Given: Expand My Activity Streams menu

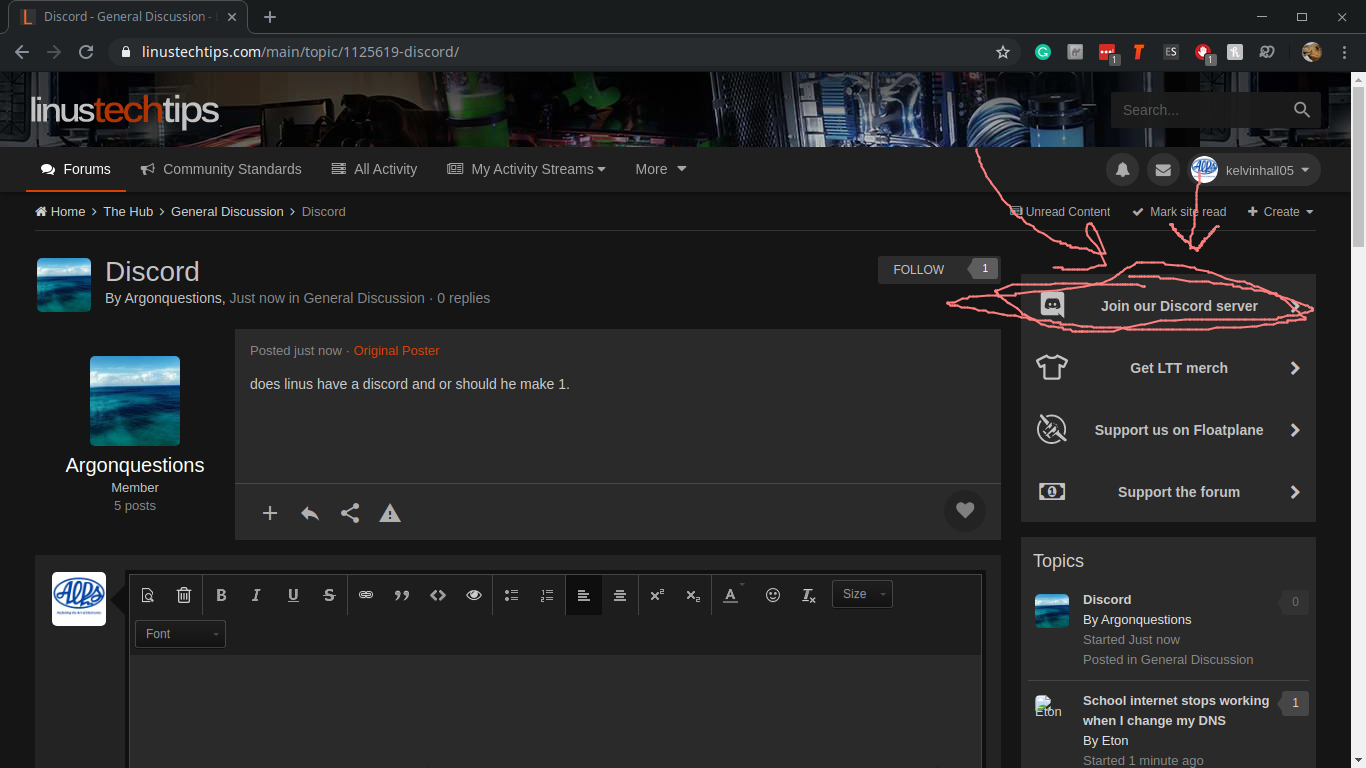Looking at the screenshot, I should click(x=526, y=169).
